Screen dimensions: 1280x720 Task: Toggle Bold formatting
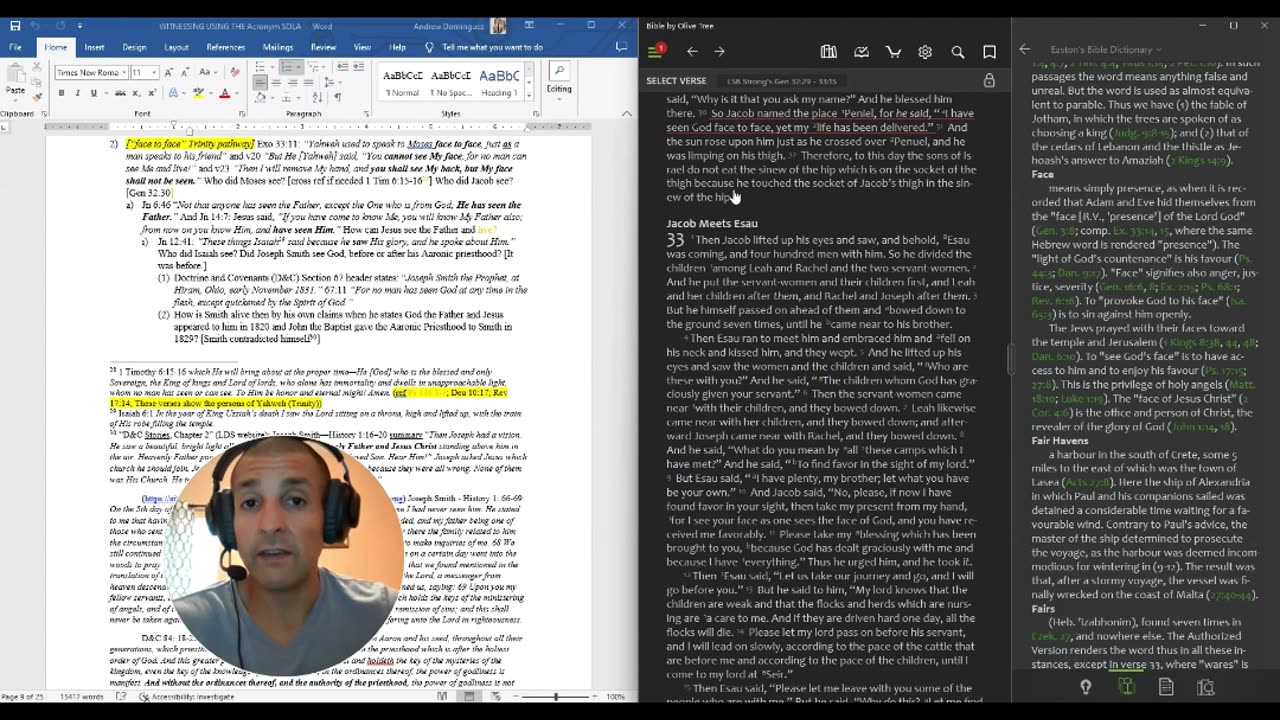(x=62, y=93)
